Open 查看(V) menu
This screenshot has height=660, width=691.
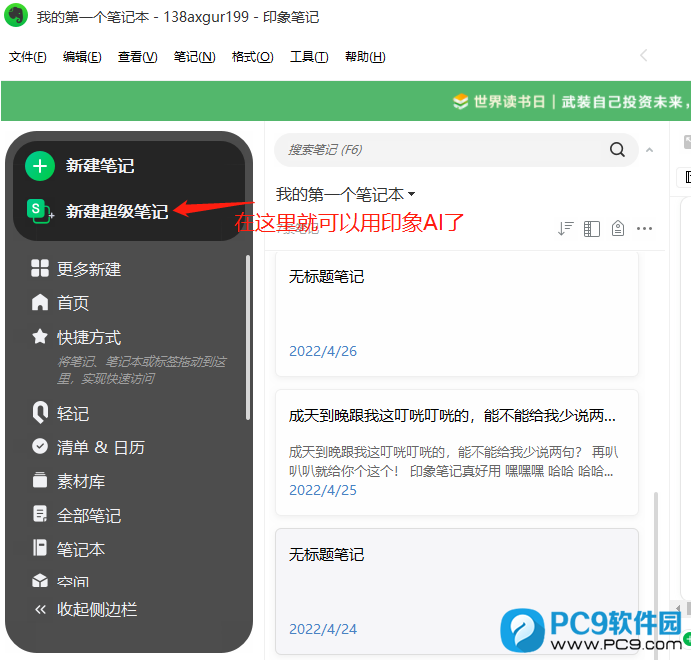pos(137,57)
